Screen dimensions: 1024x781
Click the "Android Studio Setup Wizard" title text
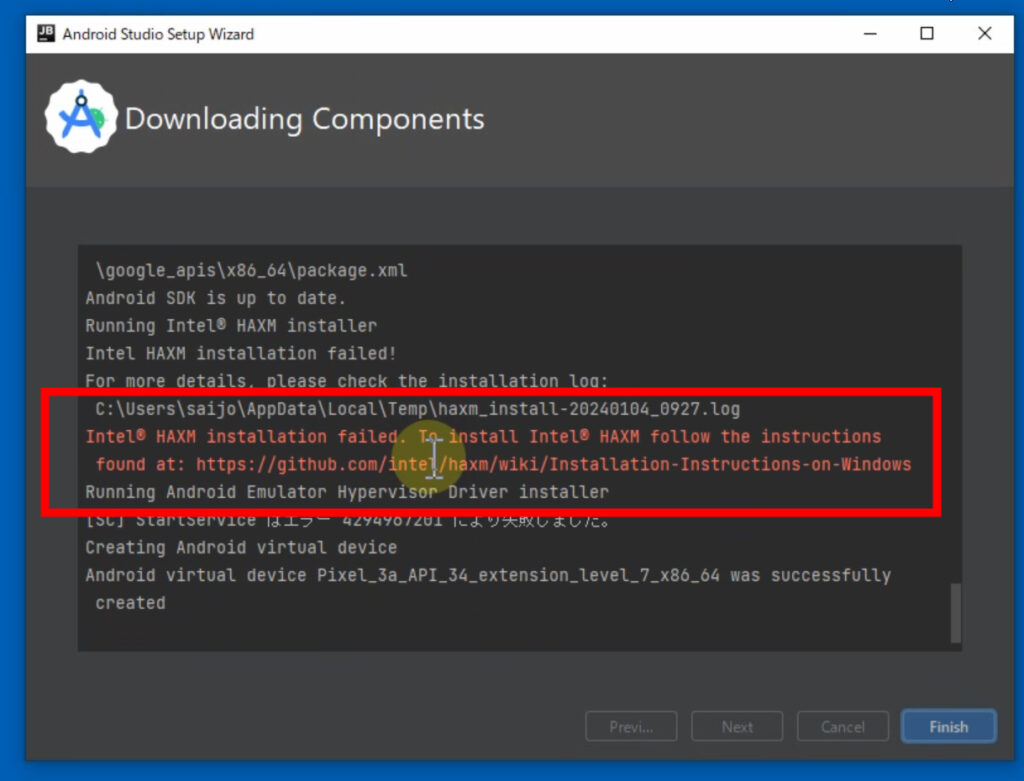[158, 34]
